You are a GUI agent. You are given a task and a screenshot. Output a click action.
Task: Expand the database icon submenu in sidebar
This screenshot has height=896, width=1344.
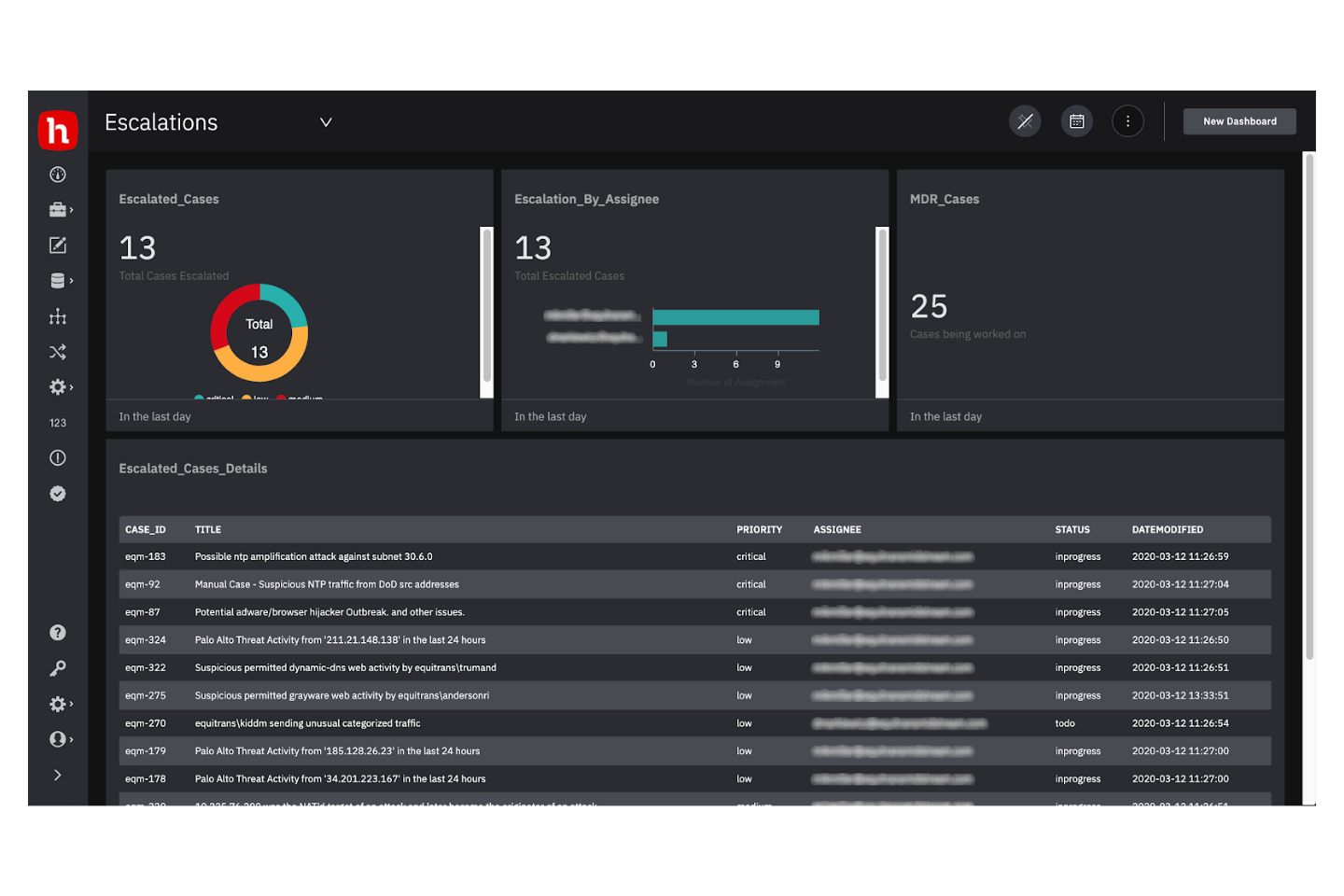tap(60, 281)
